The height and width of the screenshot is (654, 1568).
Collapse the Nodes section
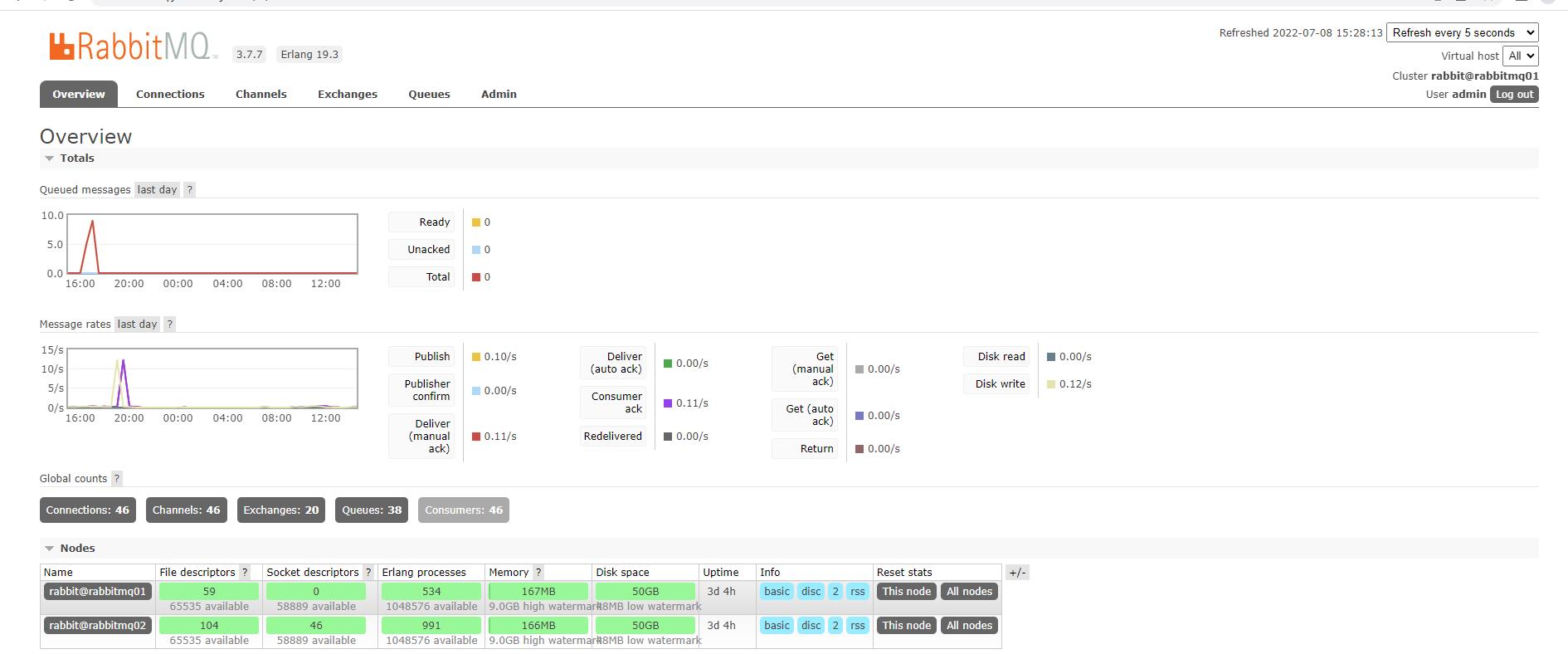click(x=69, y=548)
